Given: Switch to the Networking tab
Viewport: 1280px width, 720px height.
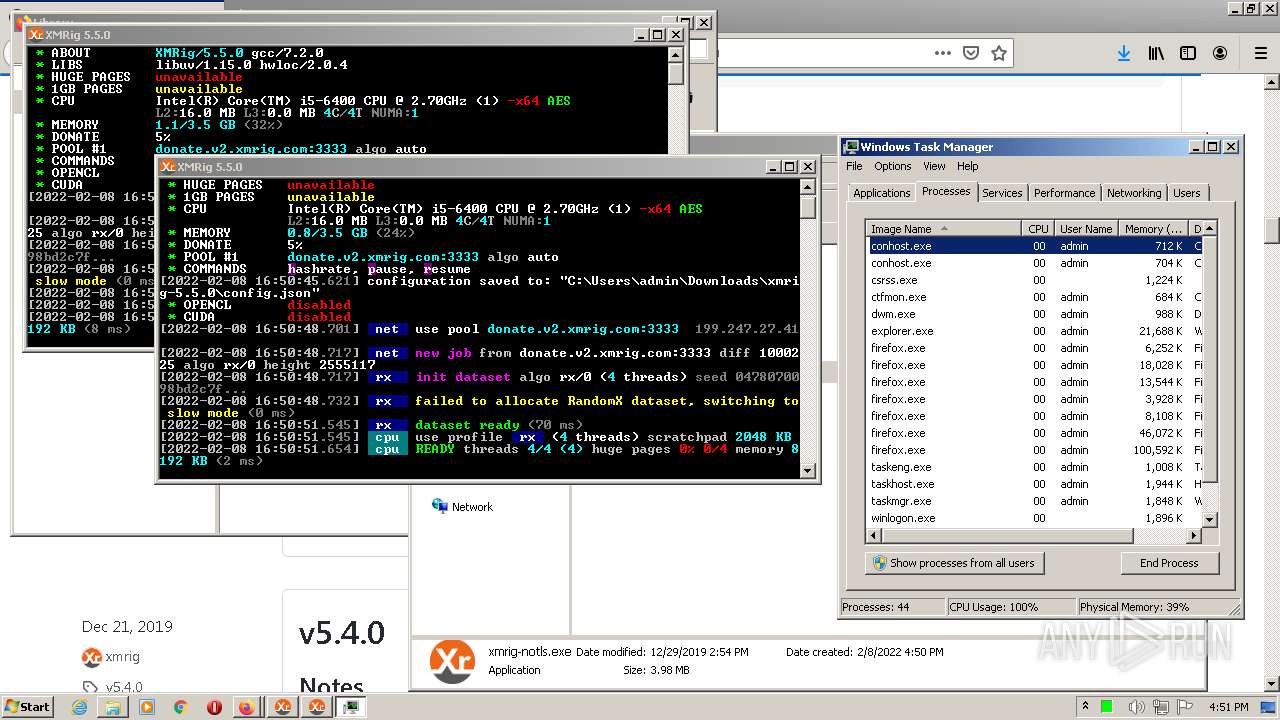Looking at the screenshot, I should (1134, 193).
